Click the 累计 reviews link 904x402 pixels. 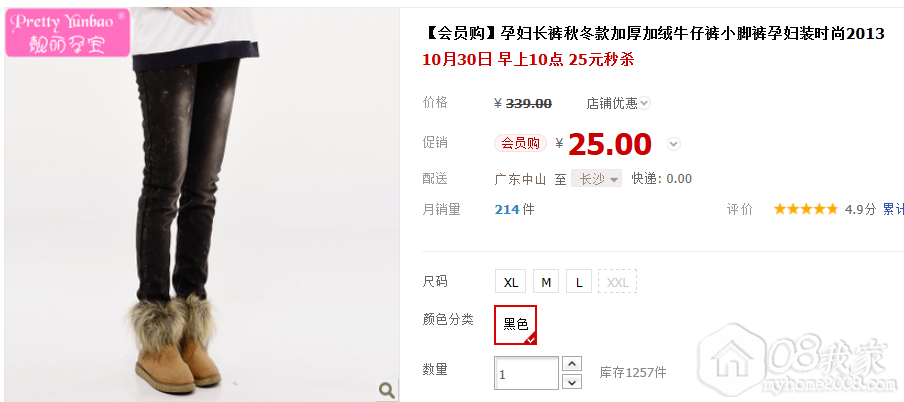(893, 209)
